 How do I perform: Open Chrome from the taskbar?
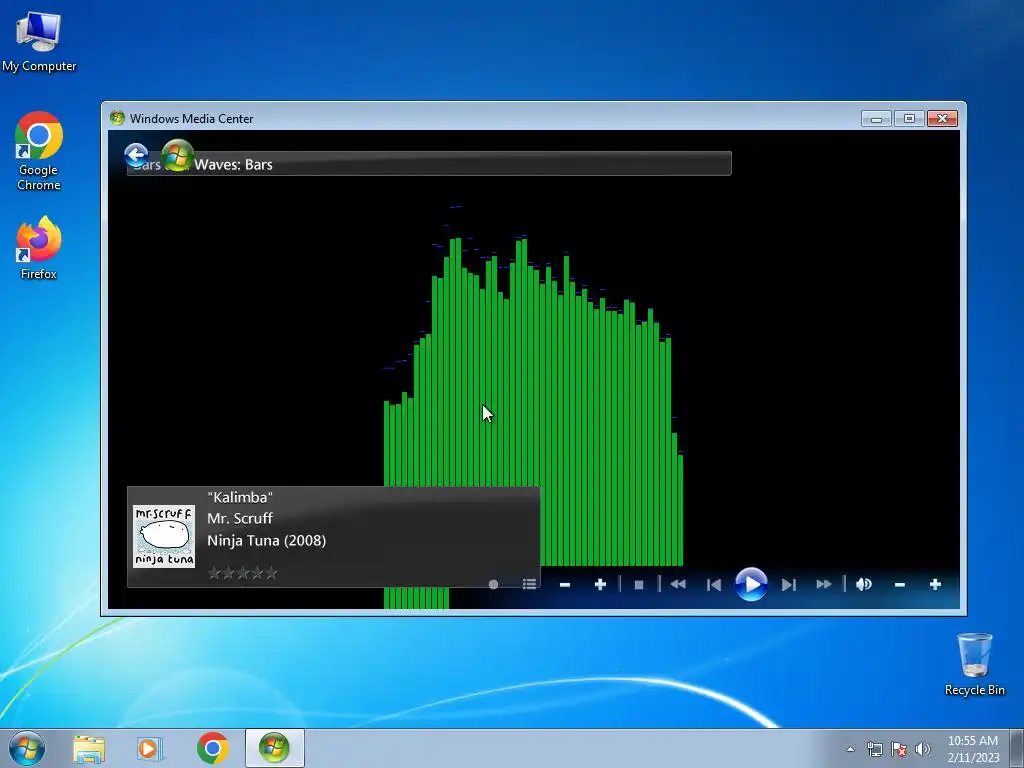[212, 748]
